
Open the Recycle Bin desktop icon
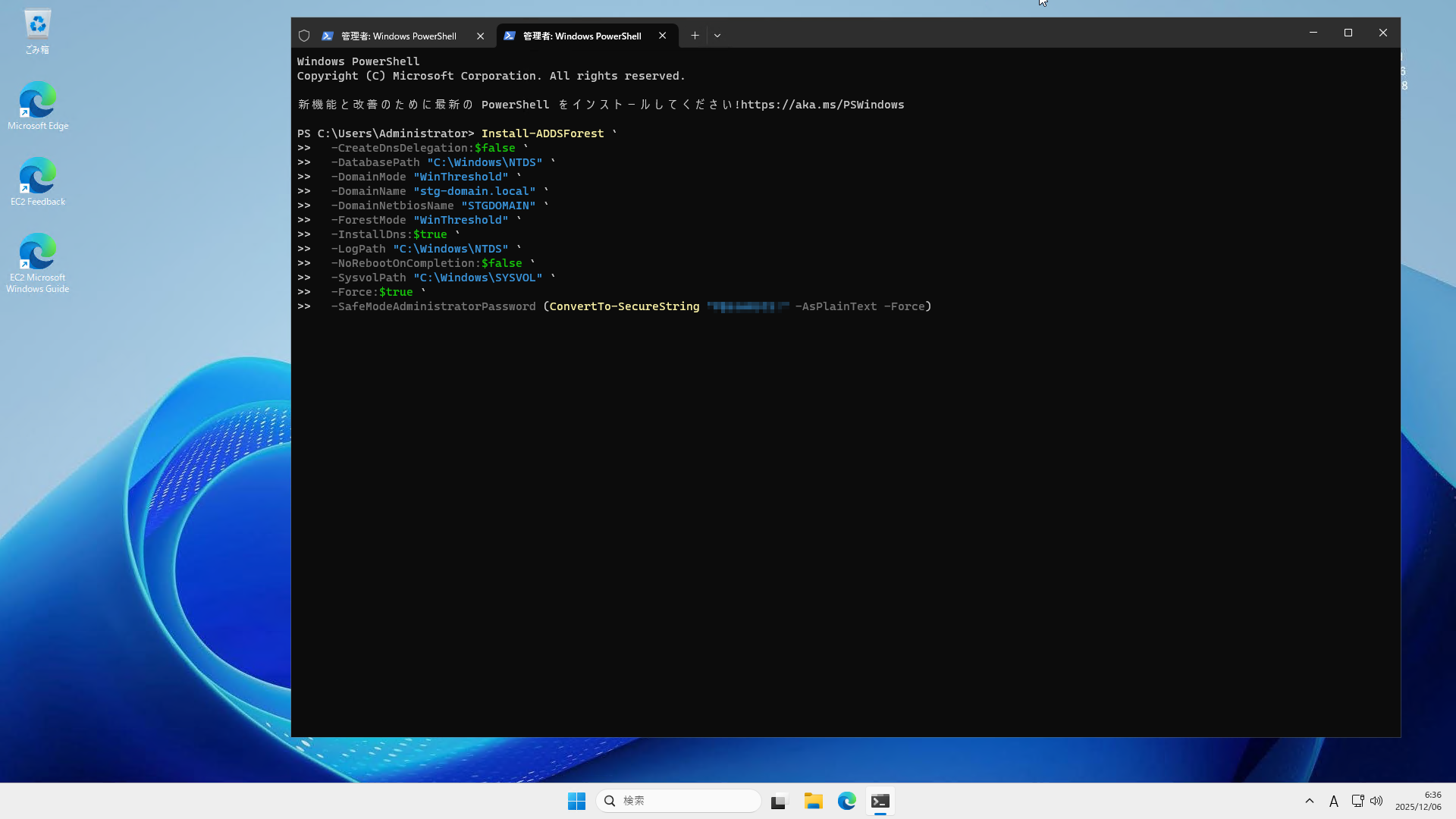[37, 31]
